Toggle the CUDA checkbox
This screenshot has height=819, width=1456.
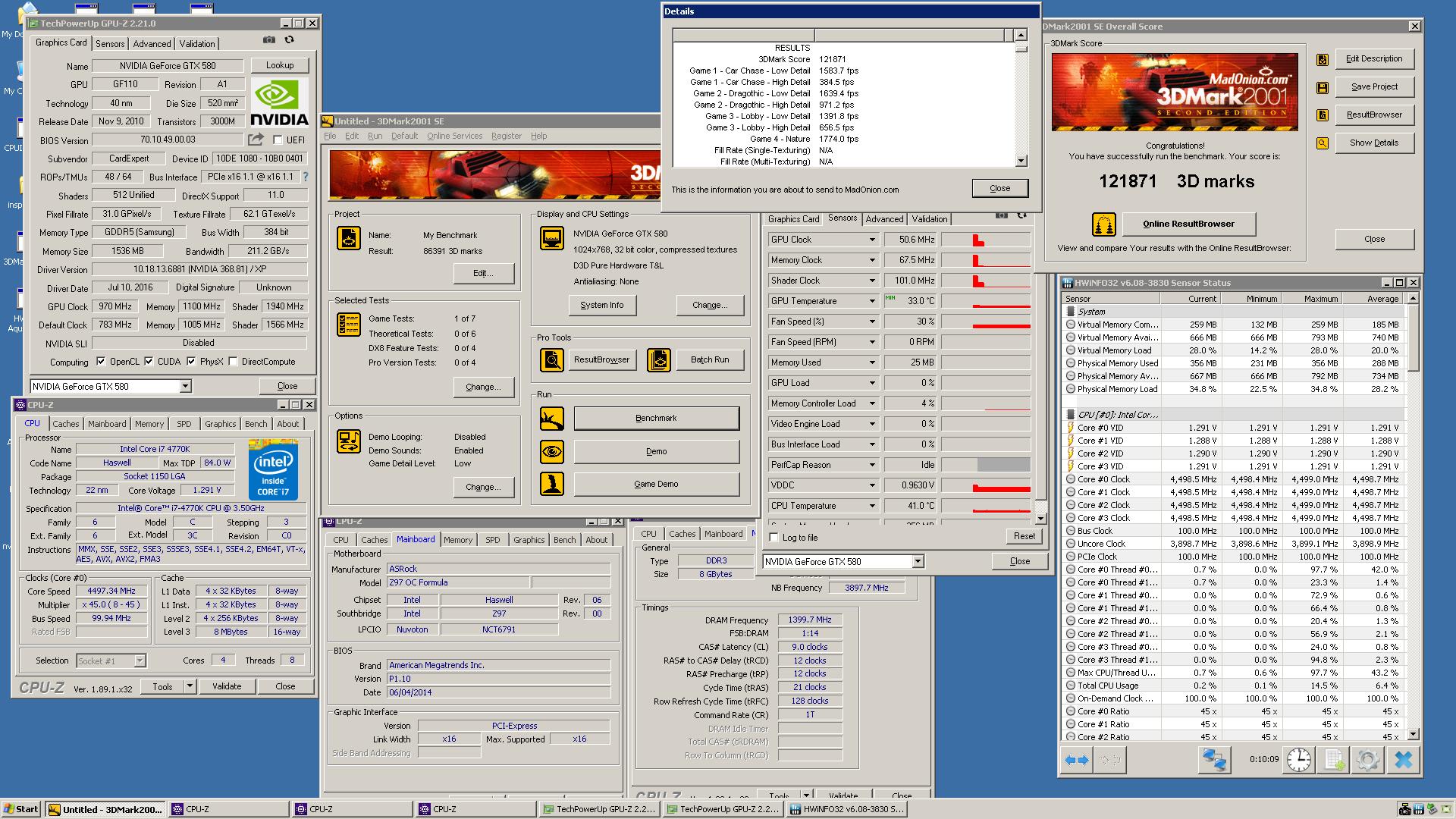[x=149, y=362]
